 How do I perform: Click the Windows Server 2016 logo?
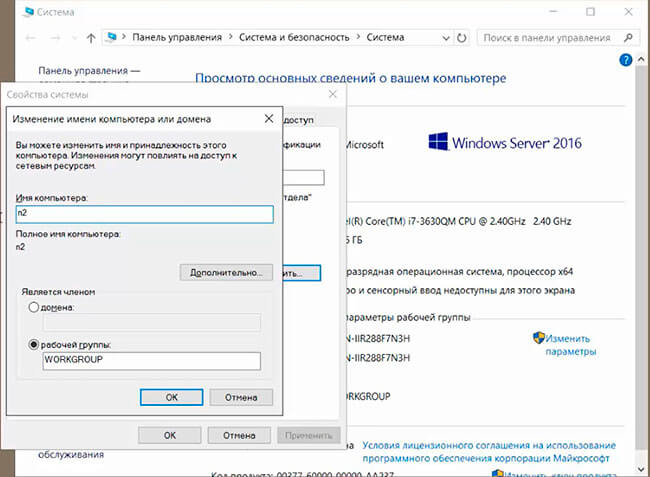504,142
